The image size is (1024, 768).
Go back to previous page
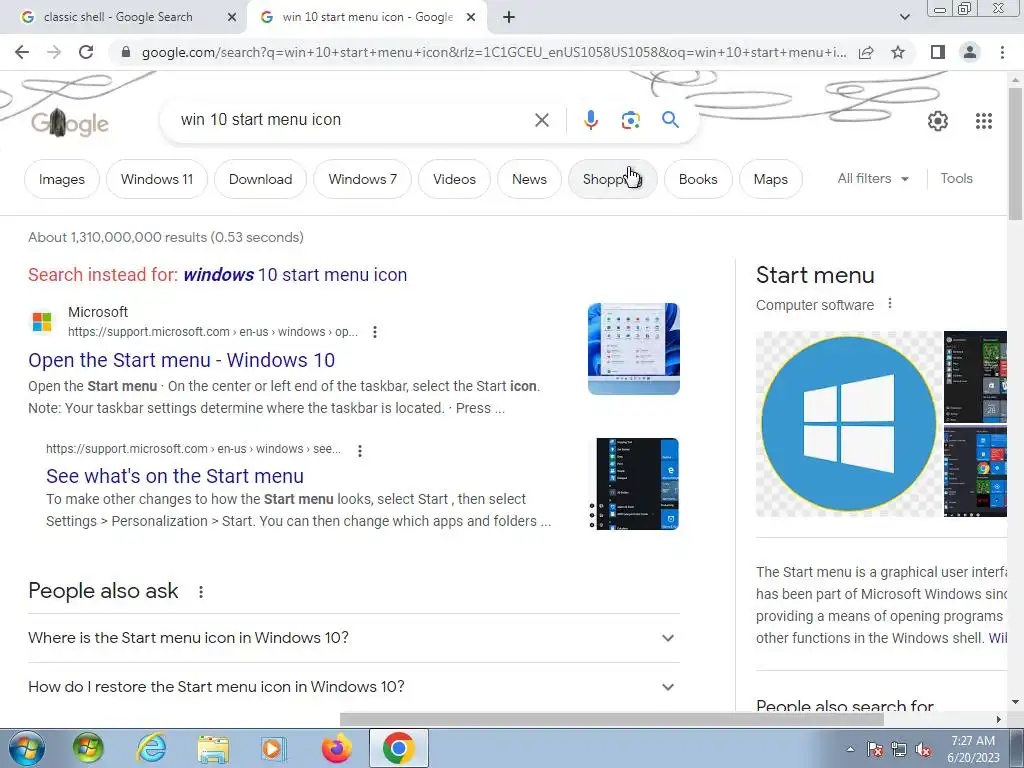[22, 52]
